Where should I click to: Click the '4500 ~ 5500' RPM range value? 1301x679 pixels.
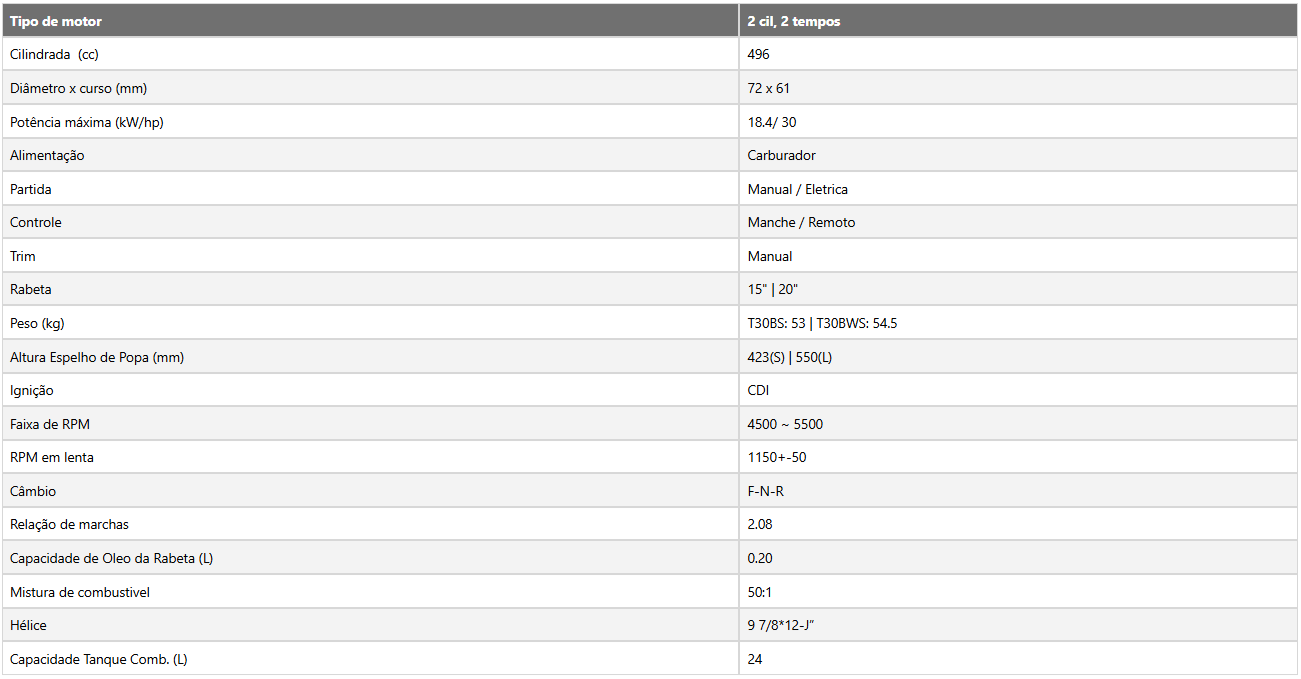point(785,424)
